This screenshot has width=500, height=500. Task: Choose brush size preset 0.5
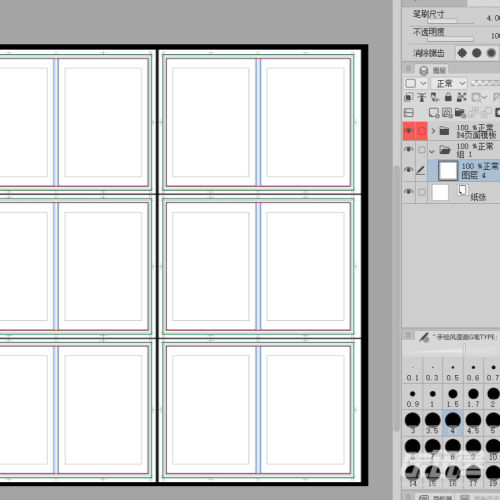tap(453, 371)
